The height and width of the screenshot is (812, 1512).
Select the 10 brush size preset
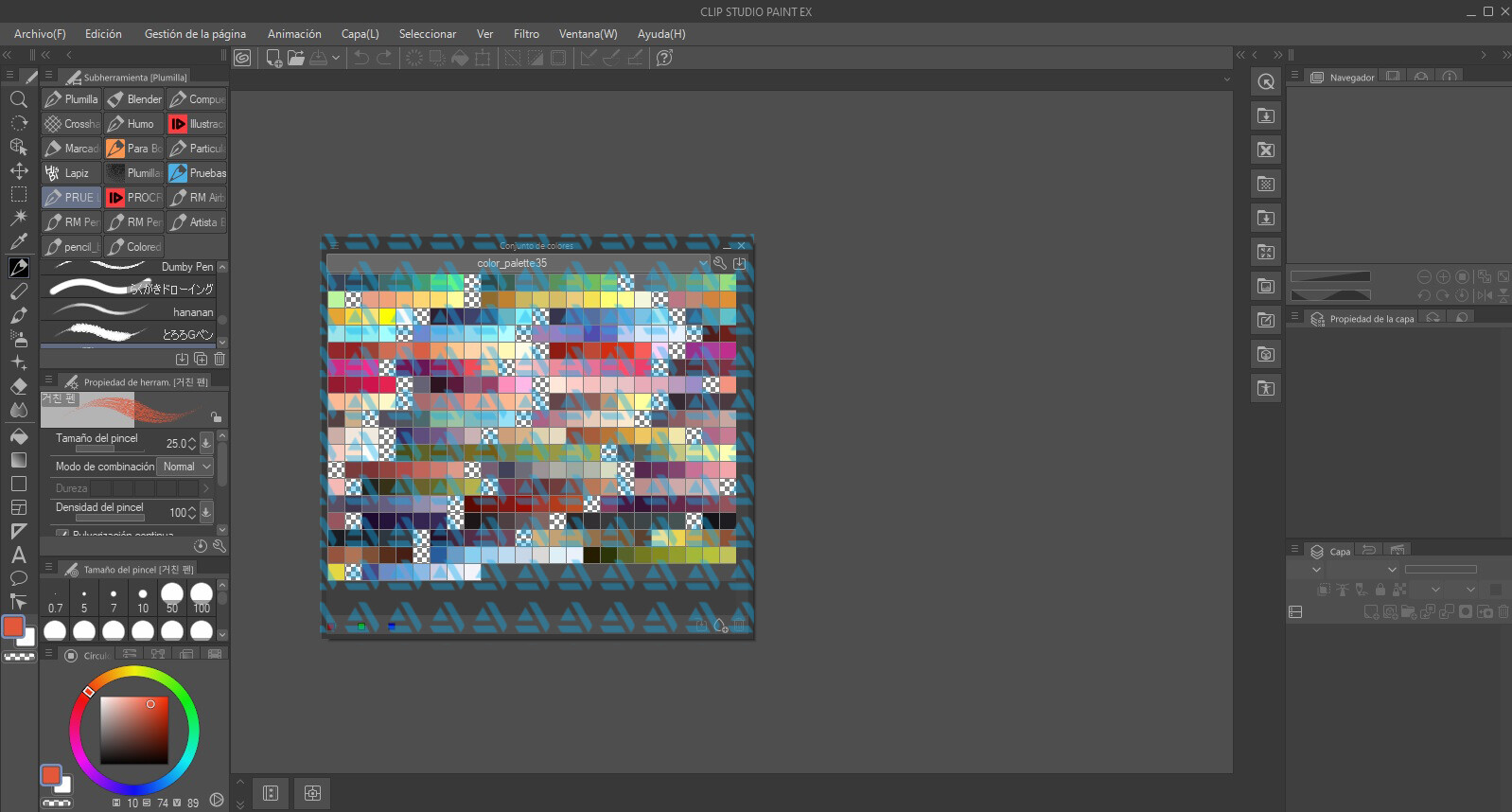click(x=143, y=598)
